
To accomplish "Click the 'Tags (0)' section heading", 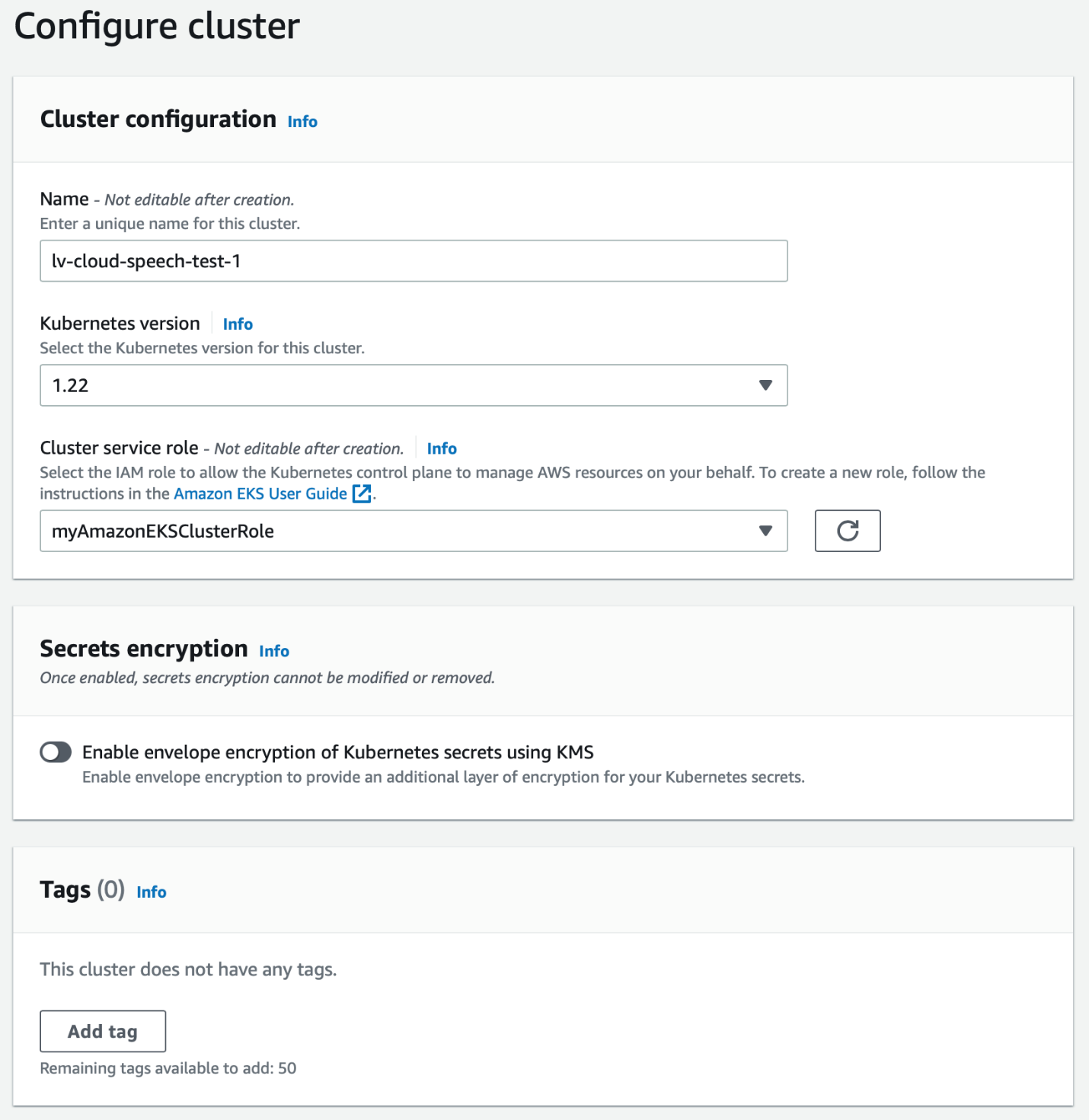I will coord(81,890).
